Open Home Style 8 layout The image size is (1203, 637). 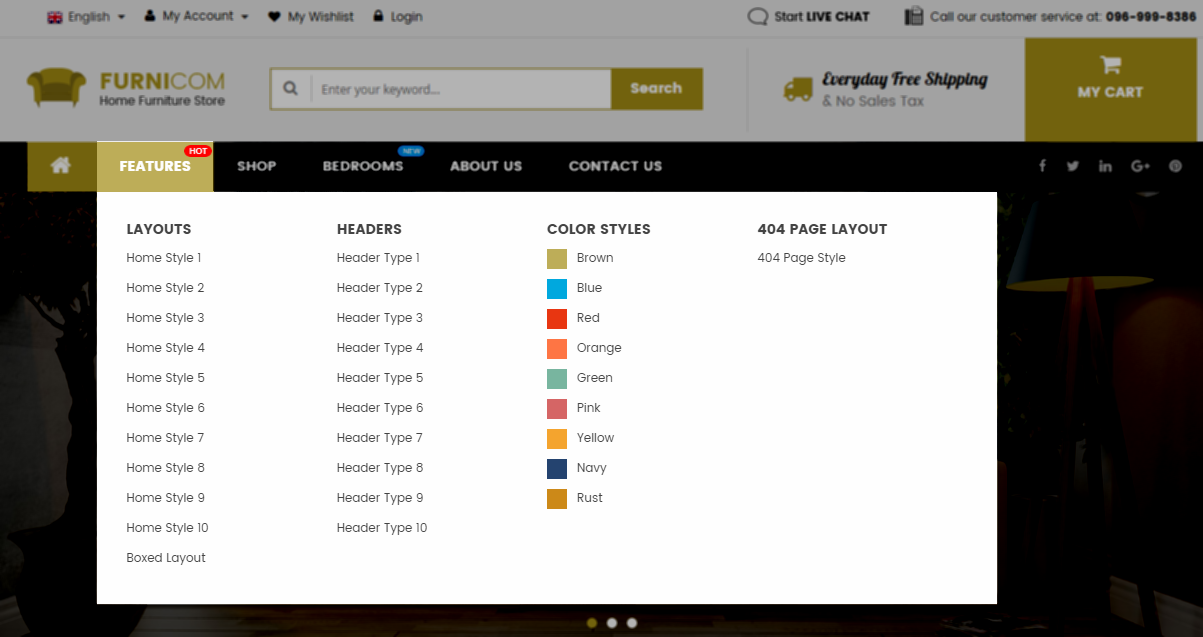click(x=165, y=468)
